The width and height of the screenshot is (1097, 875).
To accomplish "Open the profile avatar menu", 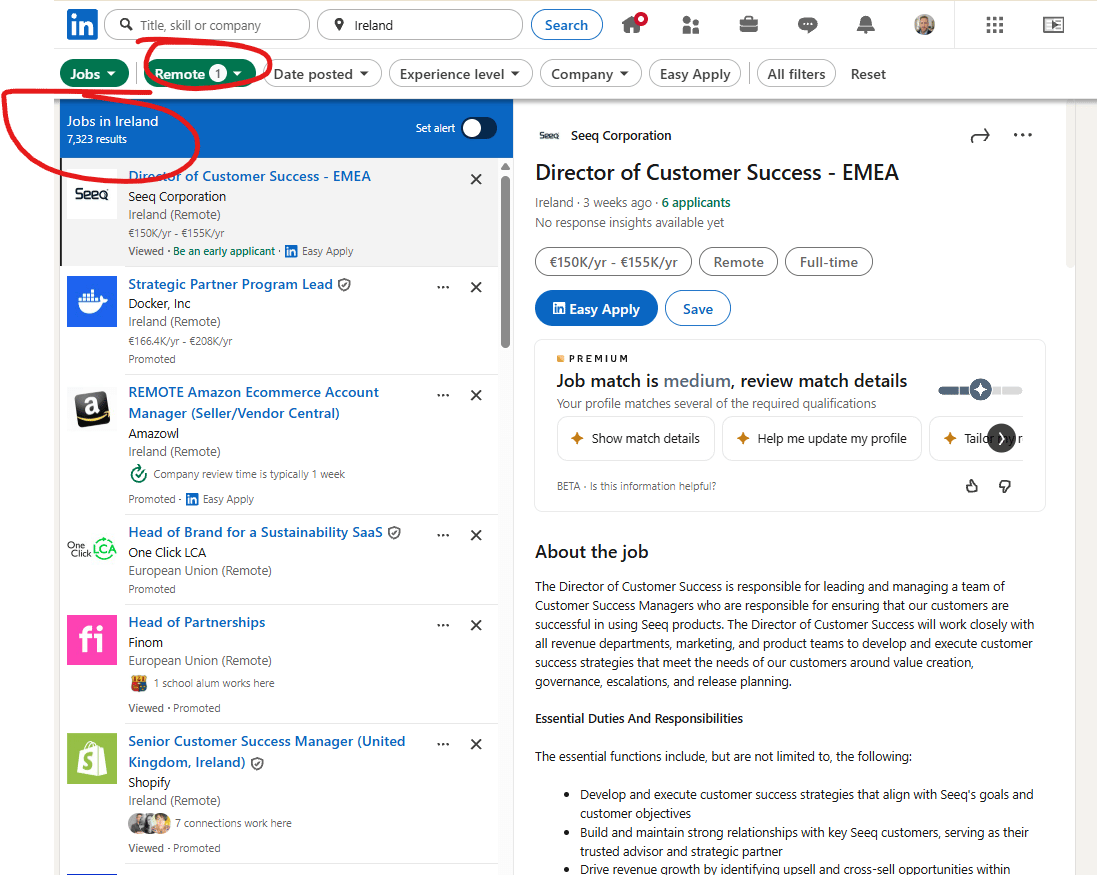I will (x=924, y=25).
